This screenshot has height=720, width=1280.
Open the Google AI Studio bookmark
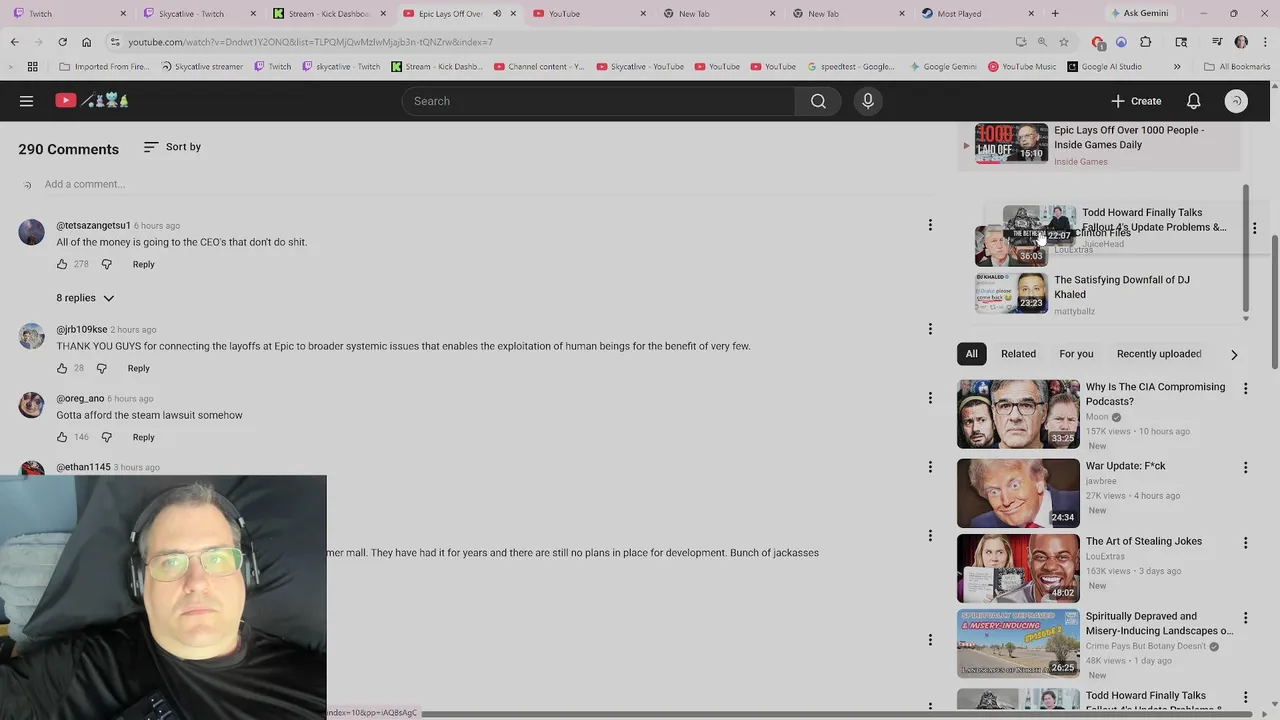1104,67
